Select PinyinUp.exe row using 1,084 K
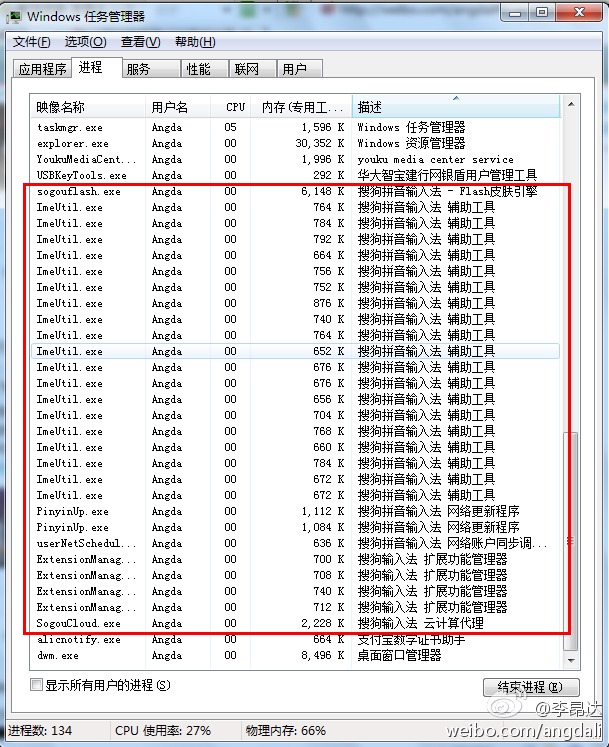This screenshot has height=747, width=609. 295,527
